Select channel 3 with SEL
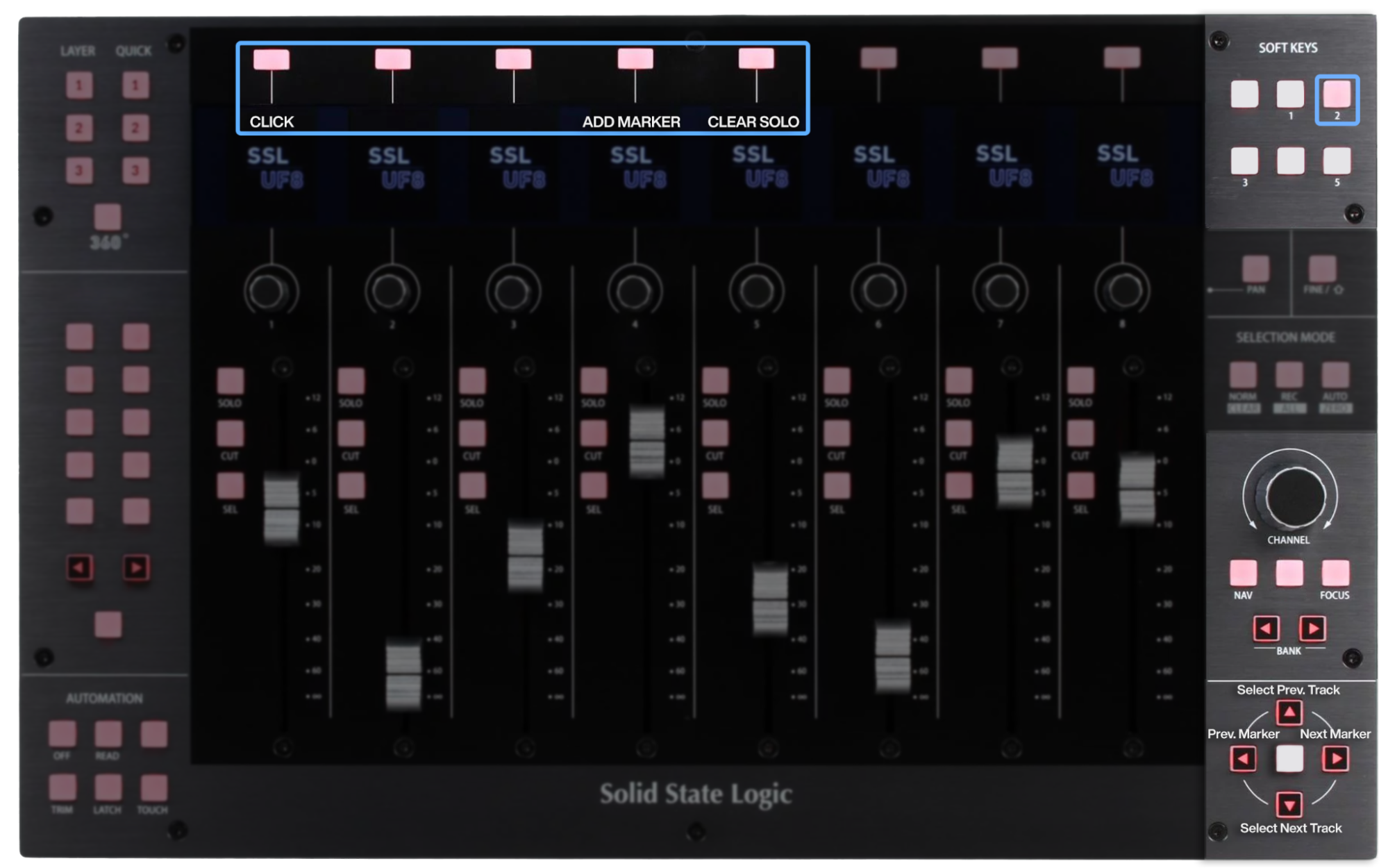Screen dimensions: 1388x868 472,486
